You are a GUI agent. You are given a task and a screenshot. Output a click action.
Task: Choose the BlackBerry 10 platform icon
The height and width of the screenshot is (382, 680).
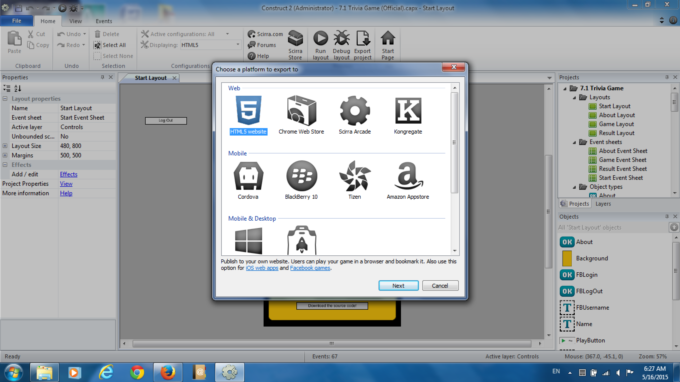(x=301, y=176)
